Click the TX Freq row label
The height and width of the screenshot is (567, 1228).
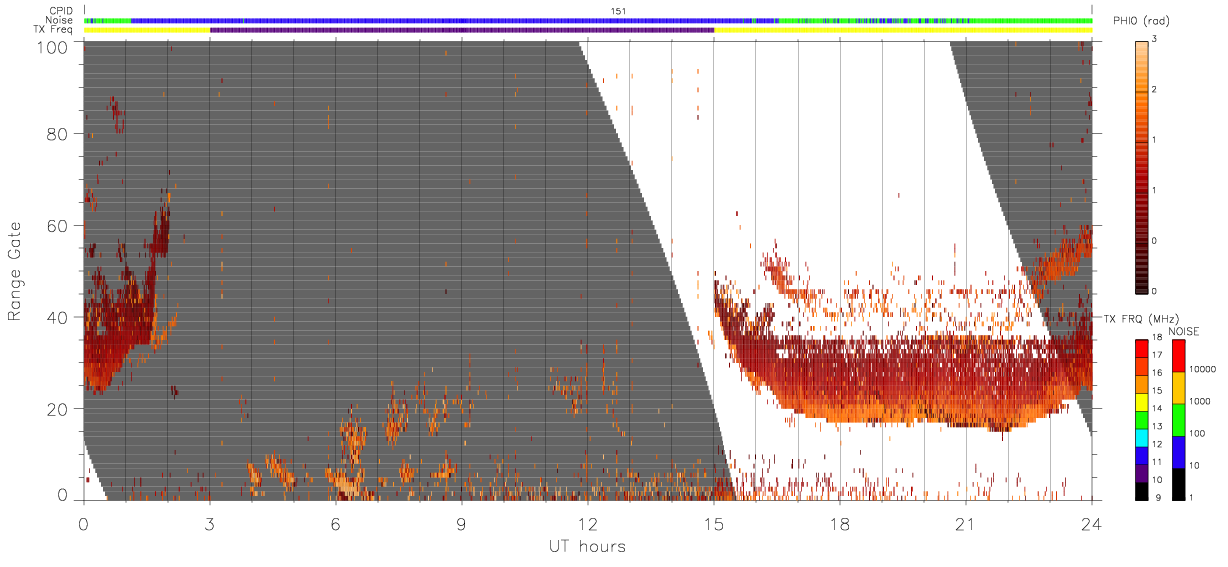click(x=54, y=29)
